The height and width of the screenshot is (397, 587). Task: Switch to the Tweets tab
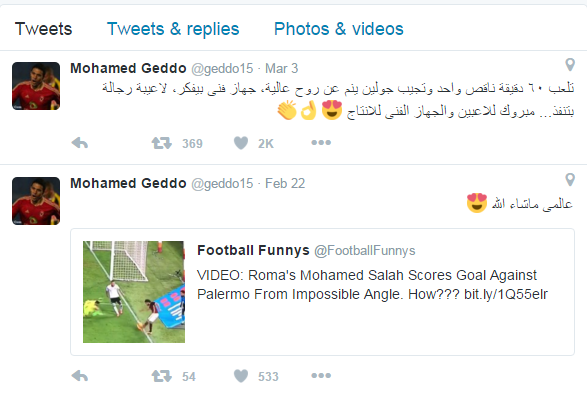43,29
